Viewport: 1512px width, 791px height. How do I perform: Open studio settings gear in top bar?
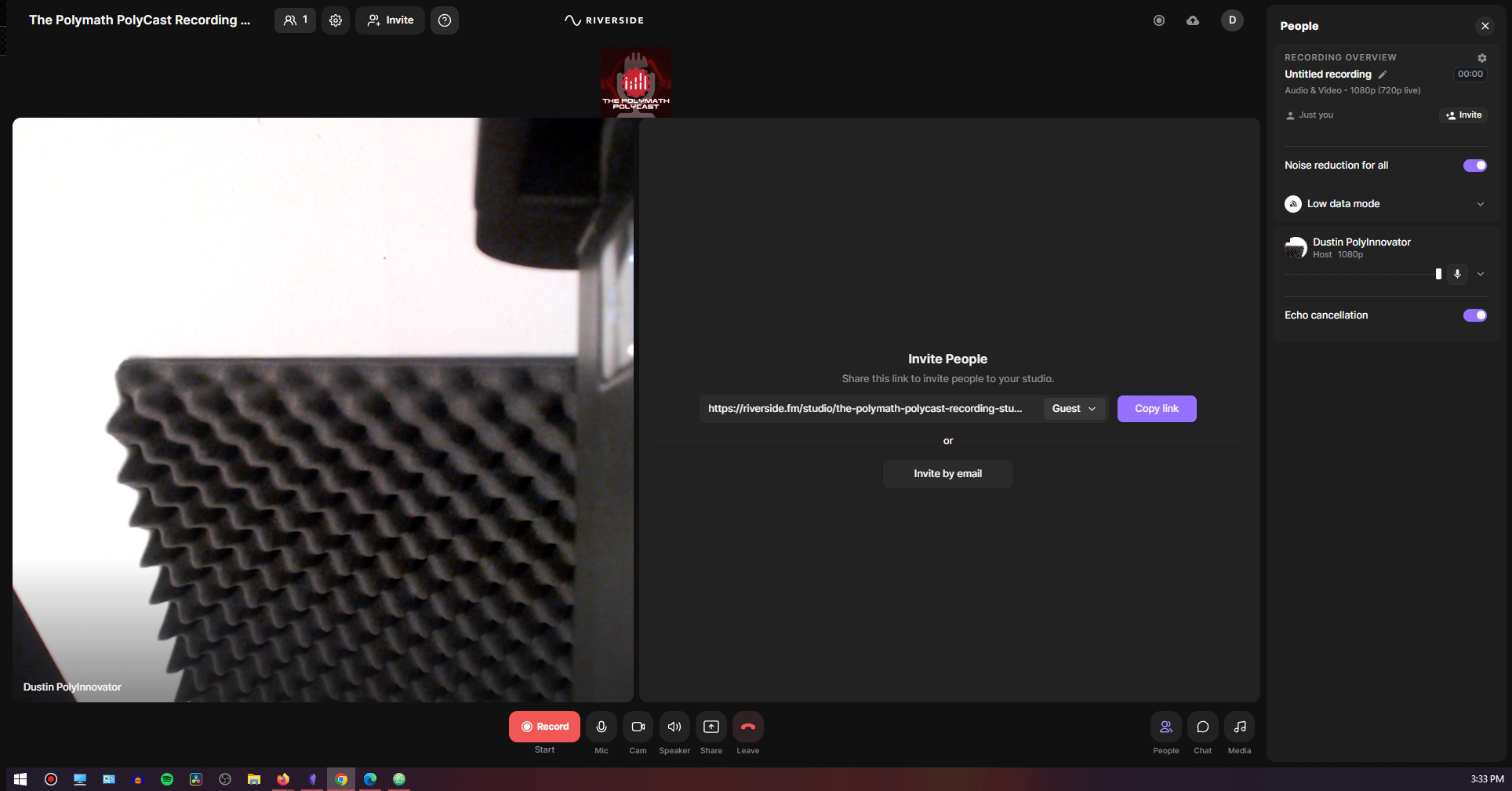coord(336,20)
